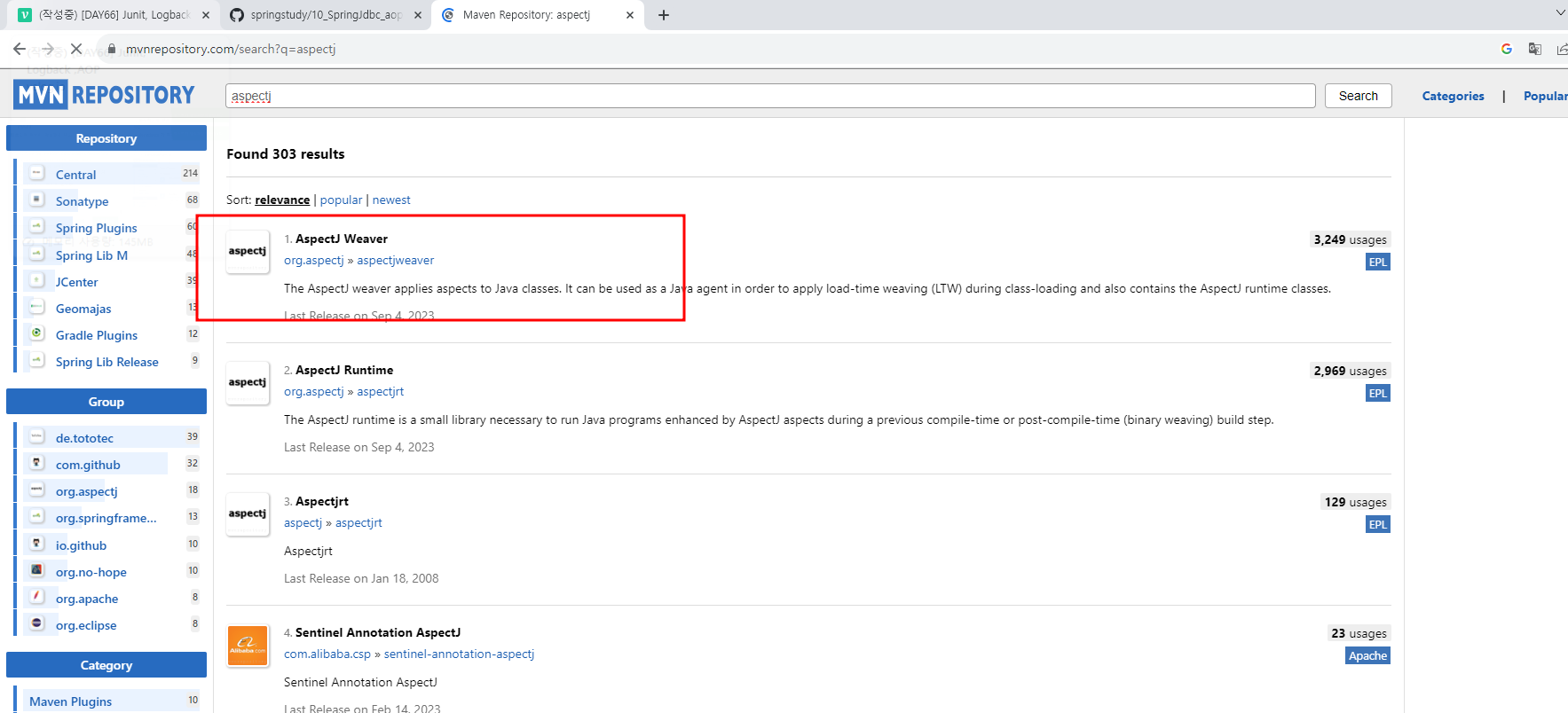1568x713 pixels.
Task: Filter by Spring Lib M repository
Action: click(x=91, y=255)
